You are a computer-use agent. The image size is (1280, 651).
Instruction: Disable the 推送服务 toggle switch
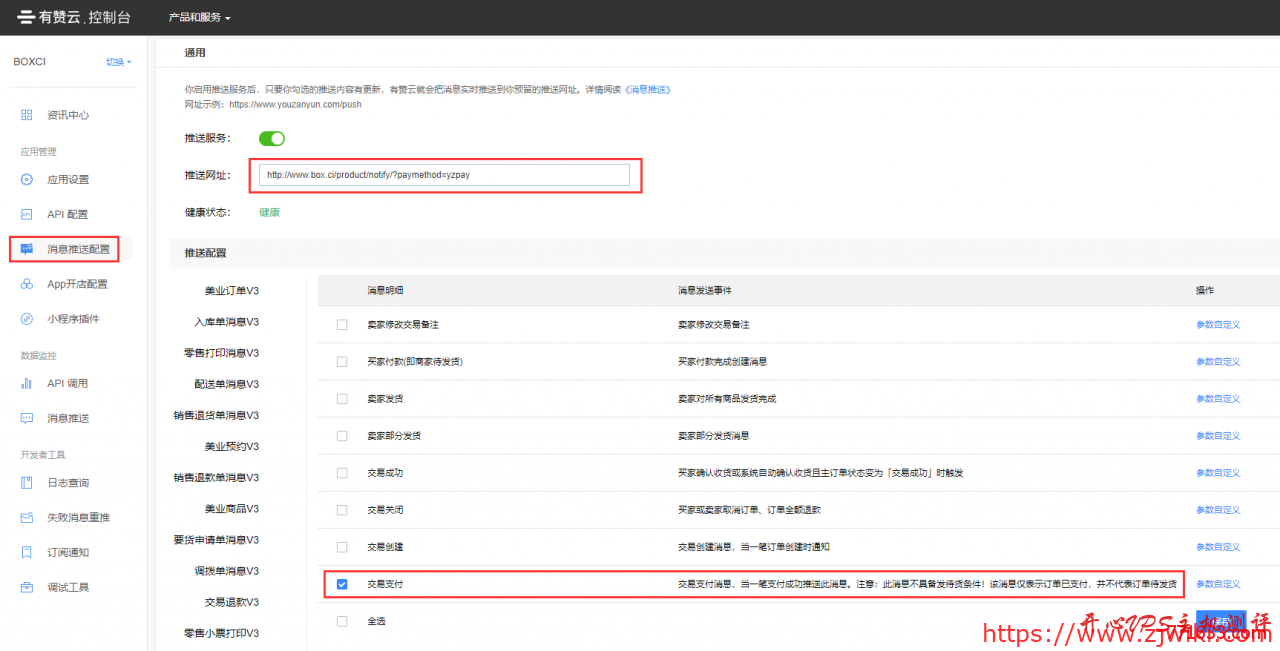coord(271,138)
